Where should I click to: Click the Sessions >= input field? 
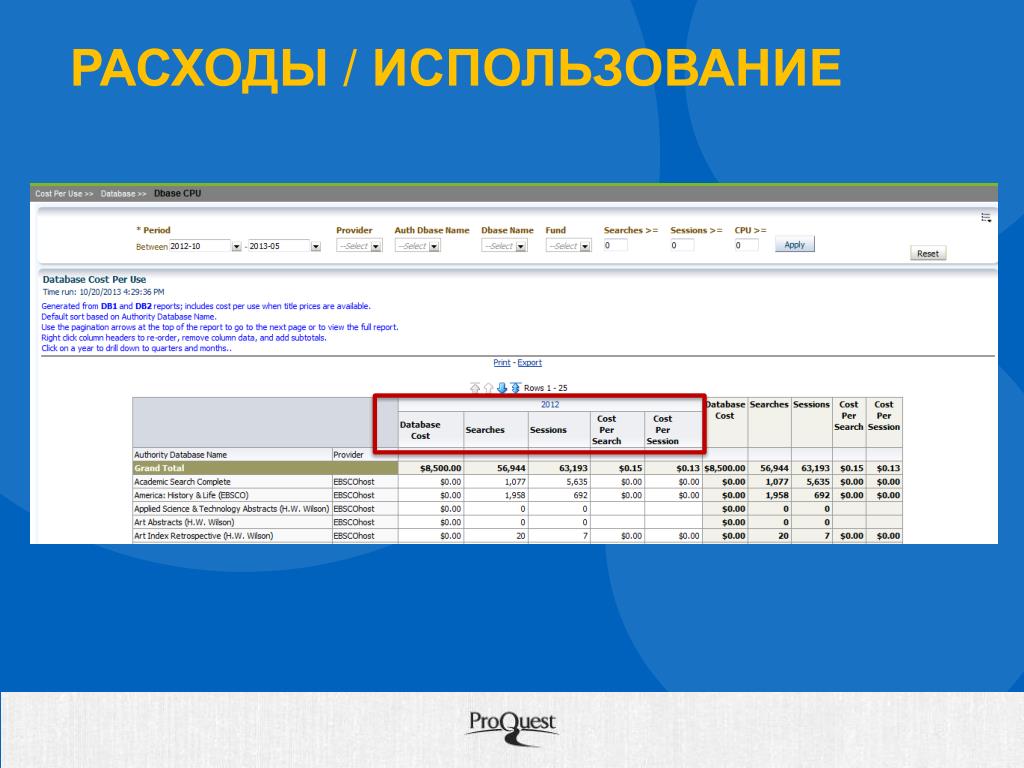pyautogui.click(x=682, y=246)
